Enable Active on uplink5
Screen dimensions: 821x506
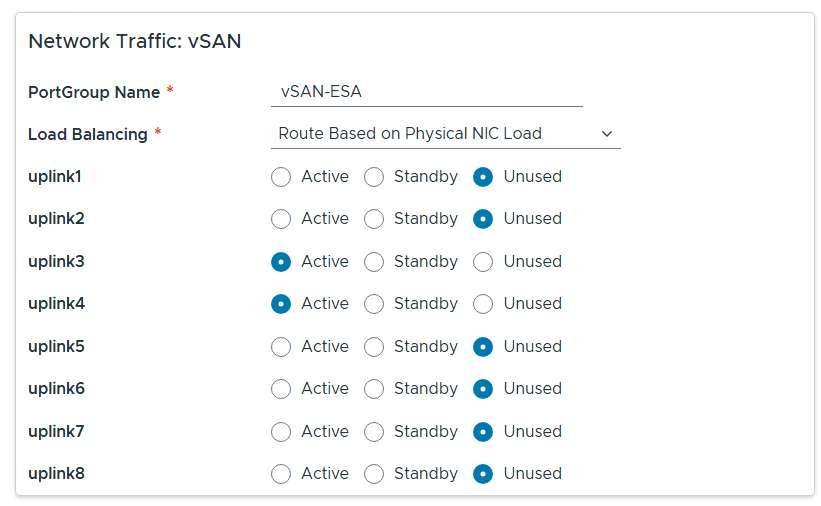pyautogui.click(x=281, y=347)
